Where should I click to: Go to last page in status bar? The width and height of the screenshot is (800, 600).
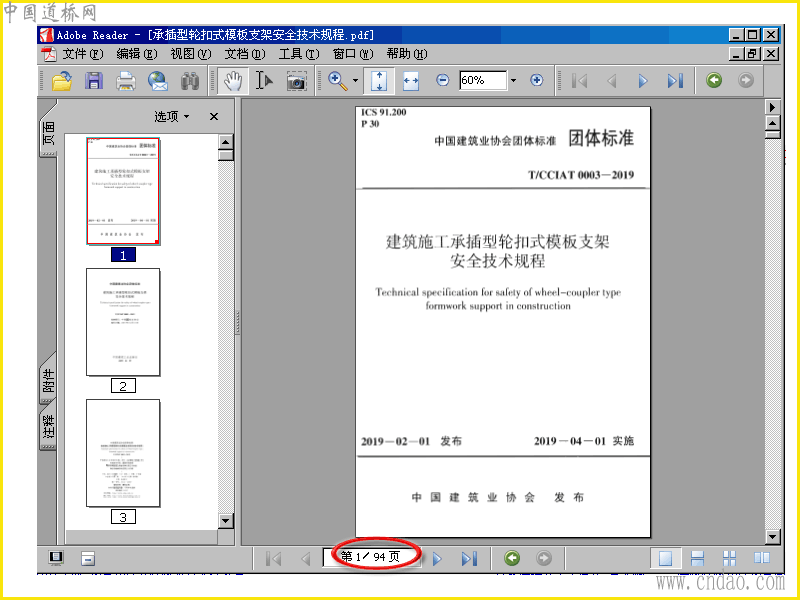coord(469,559)
